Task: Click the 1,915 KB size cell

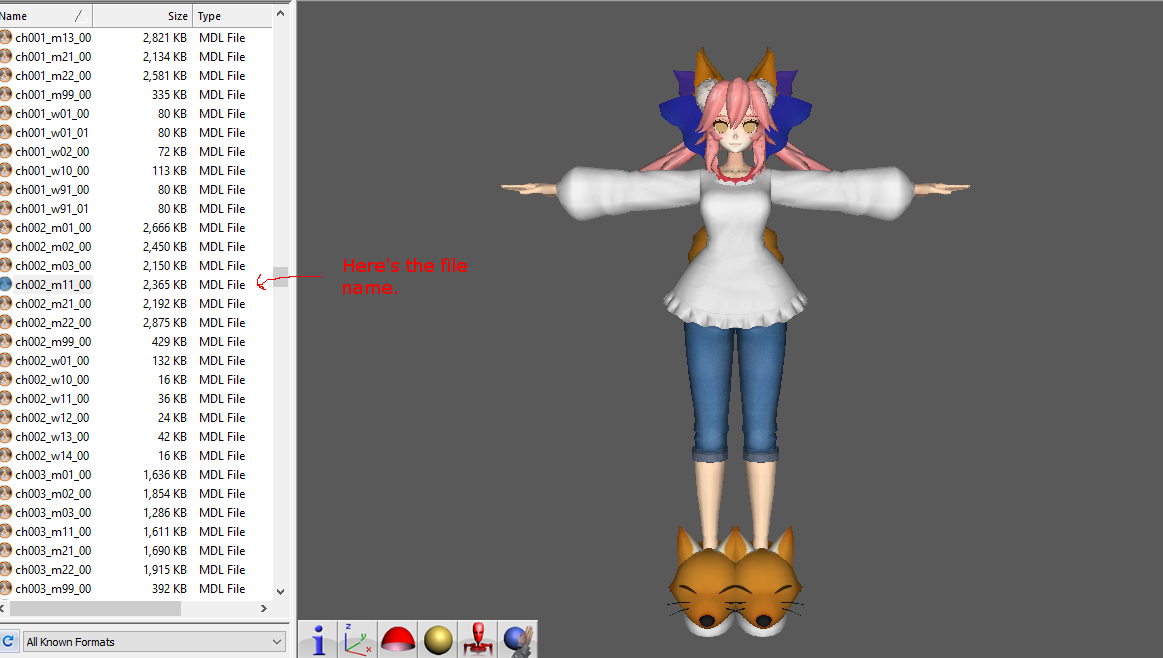Action: [x=165, y=570]
